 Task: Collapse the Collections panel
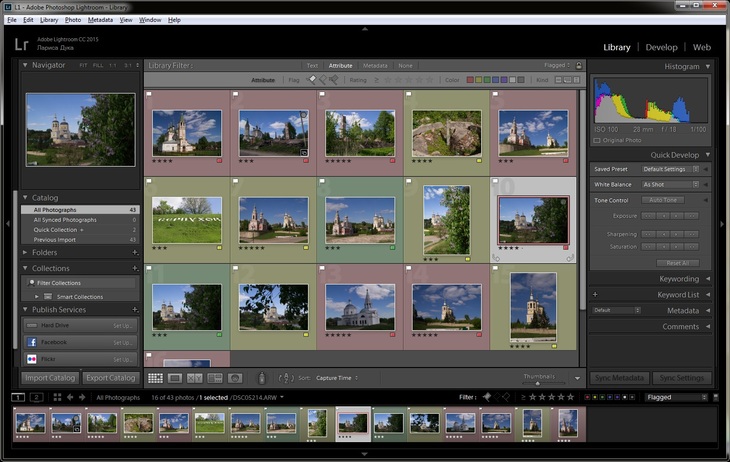[25, 268]
